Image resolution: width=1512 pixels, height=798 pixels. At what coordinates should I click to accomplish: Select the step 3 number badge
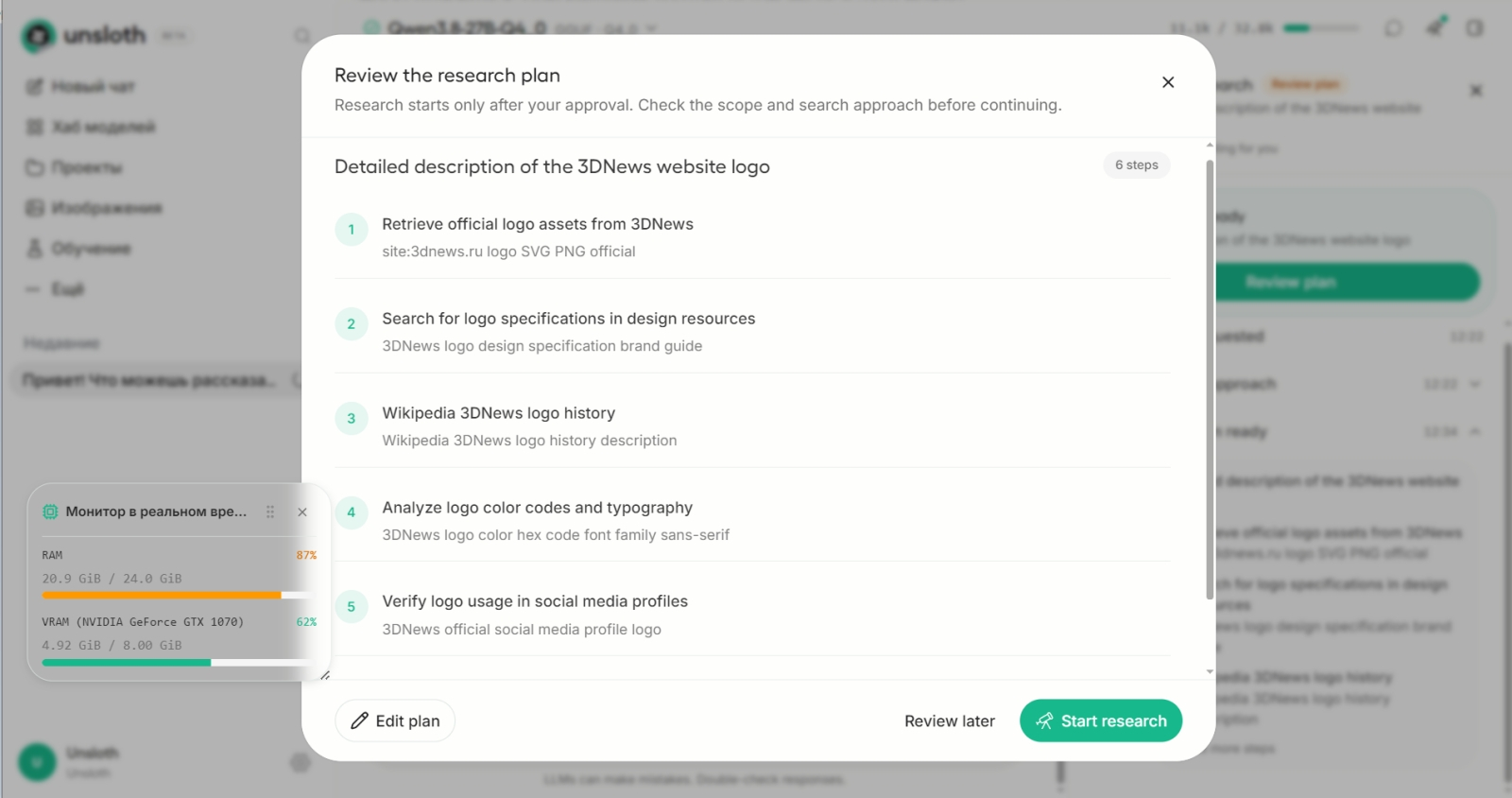pyautogui.click(x=352, y=418)
